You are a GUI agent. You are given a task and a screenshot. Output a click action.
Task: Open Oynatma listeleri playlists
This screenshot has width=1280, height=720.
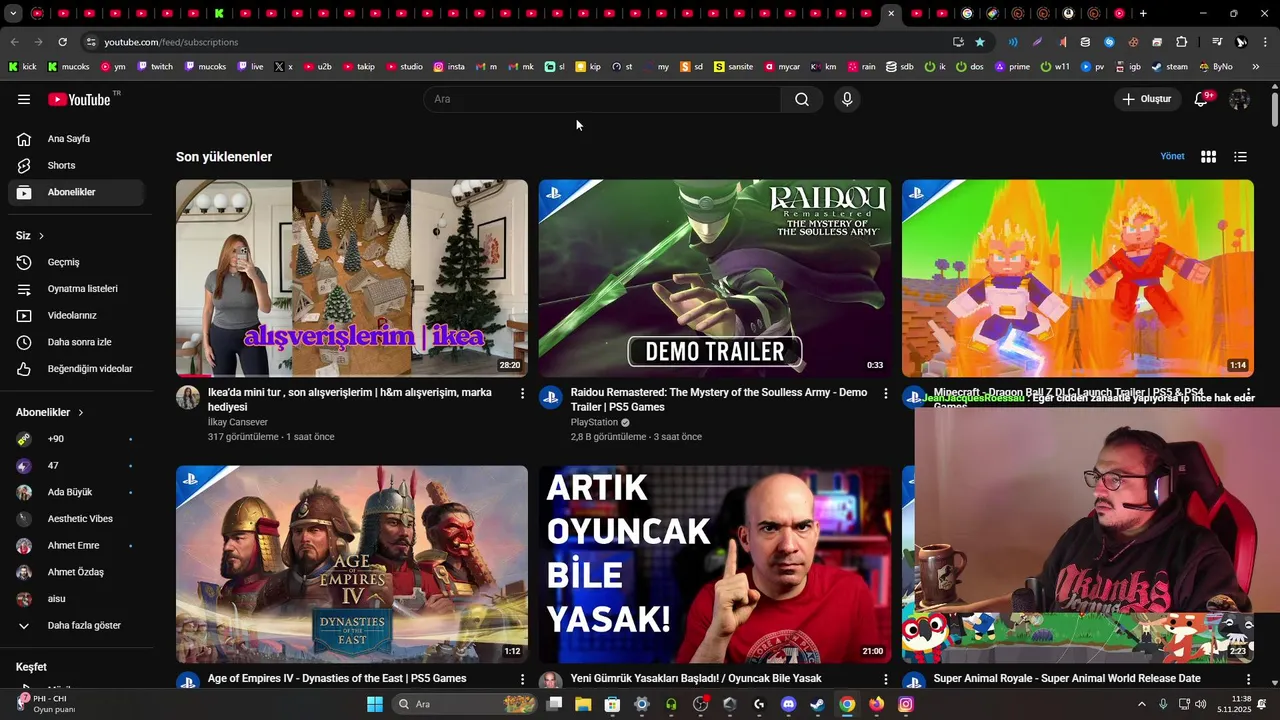point(76,289)
